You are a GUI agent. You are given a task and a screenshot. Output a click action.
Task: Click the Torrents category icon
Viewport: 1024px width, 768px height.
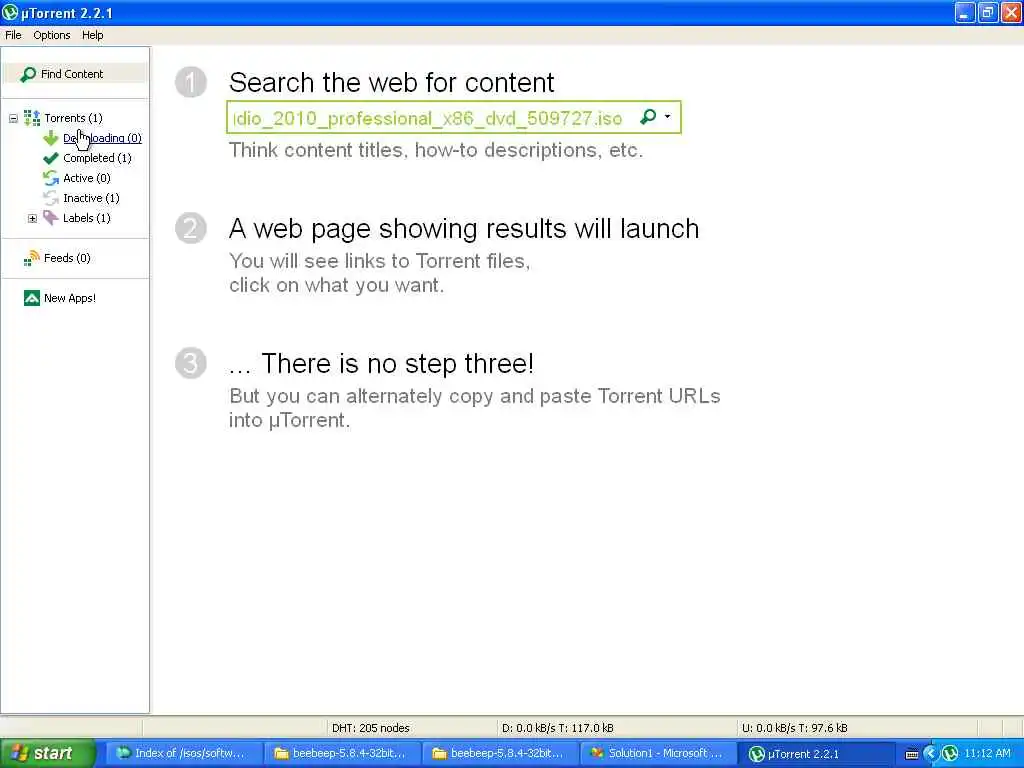31,118
